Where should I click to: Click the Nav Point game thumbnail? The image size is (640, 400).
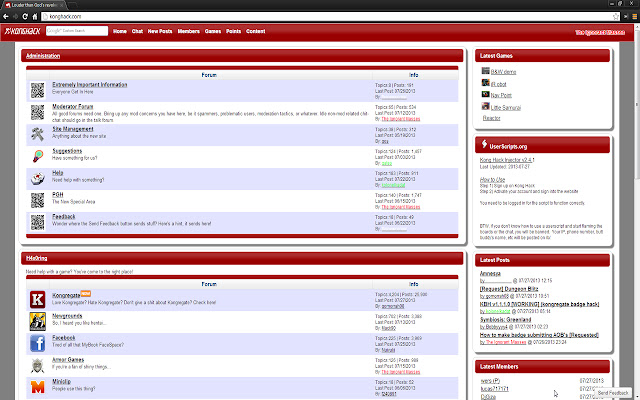(485, 94)
